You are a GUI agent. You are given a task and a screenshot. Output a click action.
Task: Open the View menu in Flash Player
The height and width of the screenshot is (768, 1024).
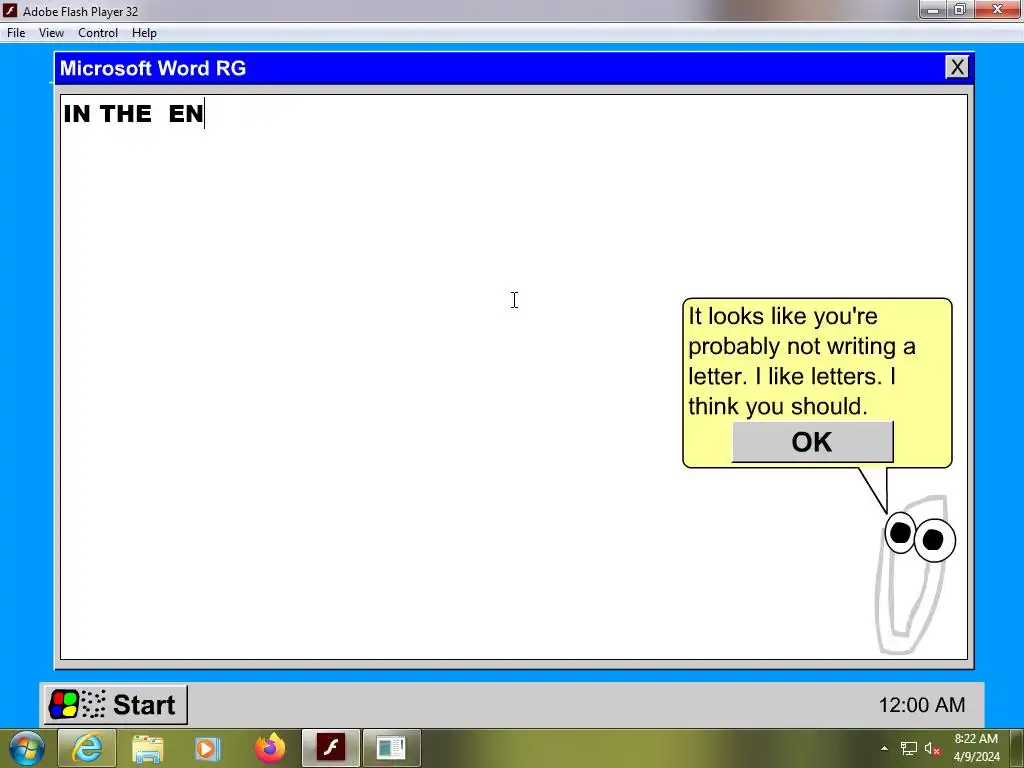[x=51, y=33]
